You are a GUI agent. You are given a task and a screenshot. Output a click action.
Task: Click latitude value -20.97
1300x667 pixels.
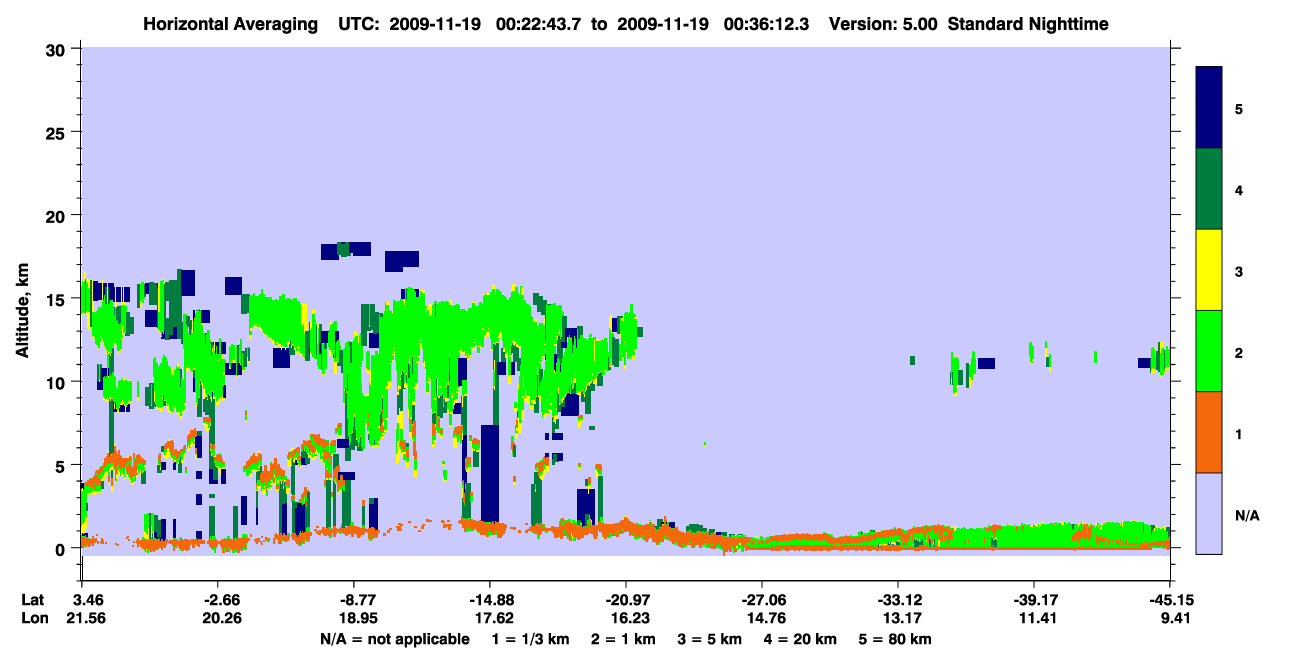pos(626,600)
